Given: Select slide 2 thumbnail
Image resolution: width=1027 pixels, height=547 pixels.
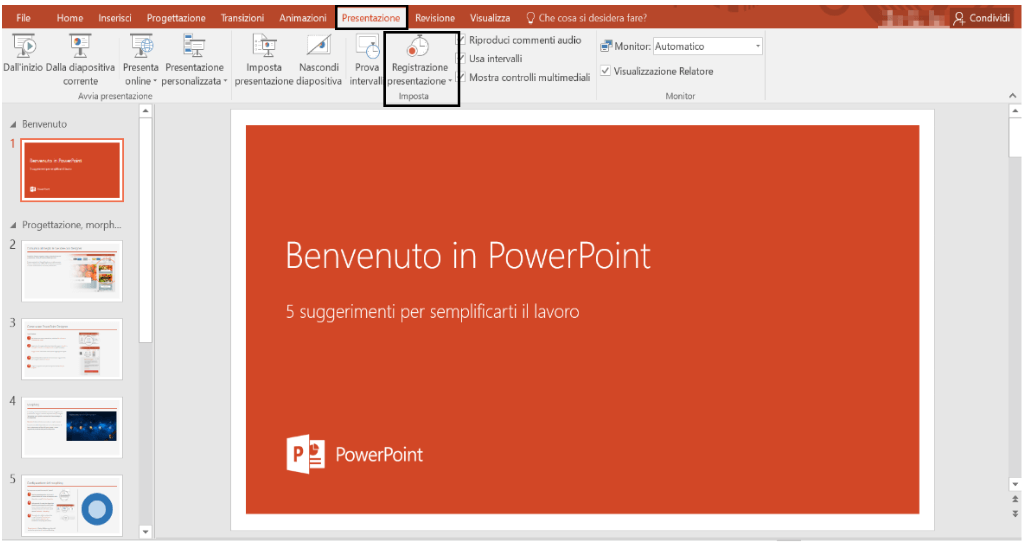Looking at the screenshot, I should tap(72, 271).
